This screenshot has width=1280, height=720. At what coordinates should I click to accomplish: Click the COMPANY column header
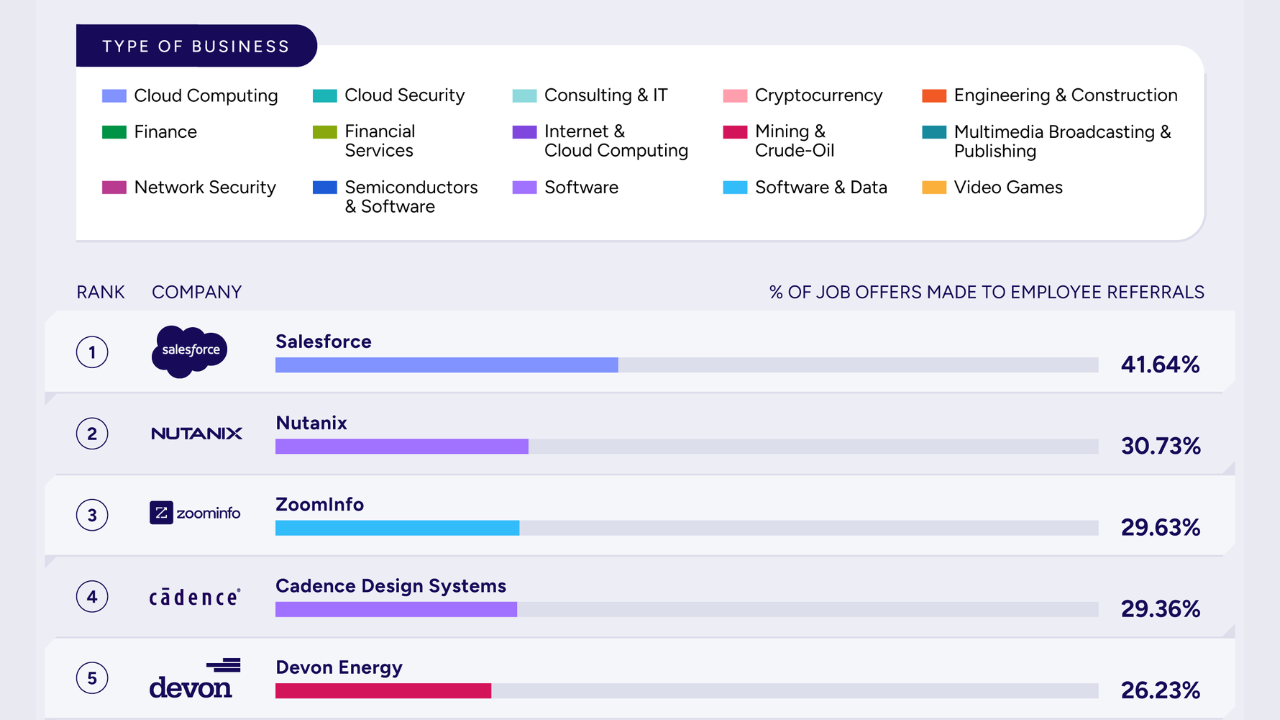197,292
